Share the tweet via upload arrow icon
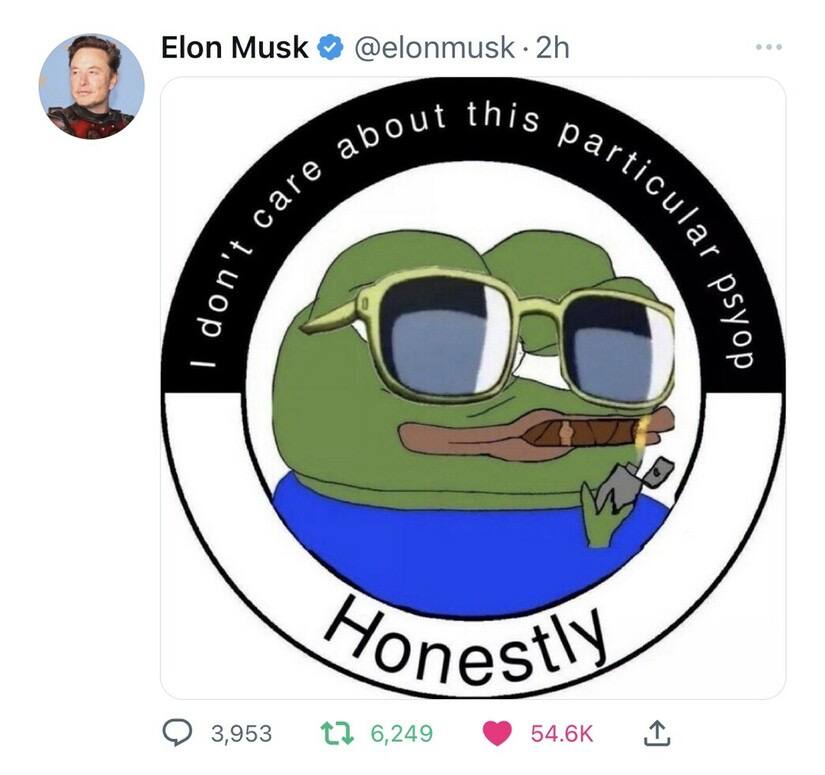Image resolution: width=825 pixels, height=775 pixels. pyautogui.click(x=658, y=733)
